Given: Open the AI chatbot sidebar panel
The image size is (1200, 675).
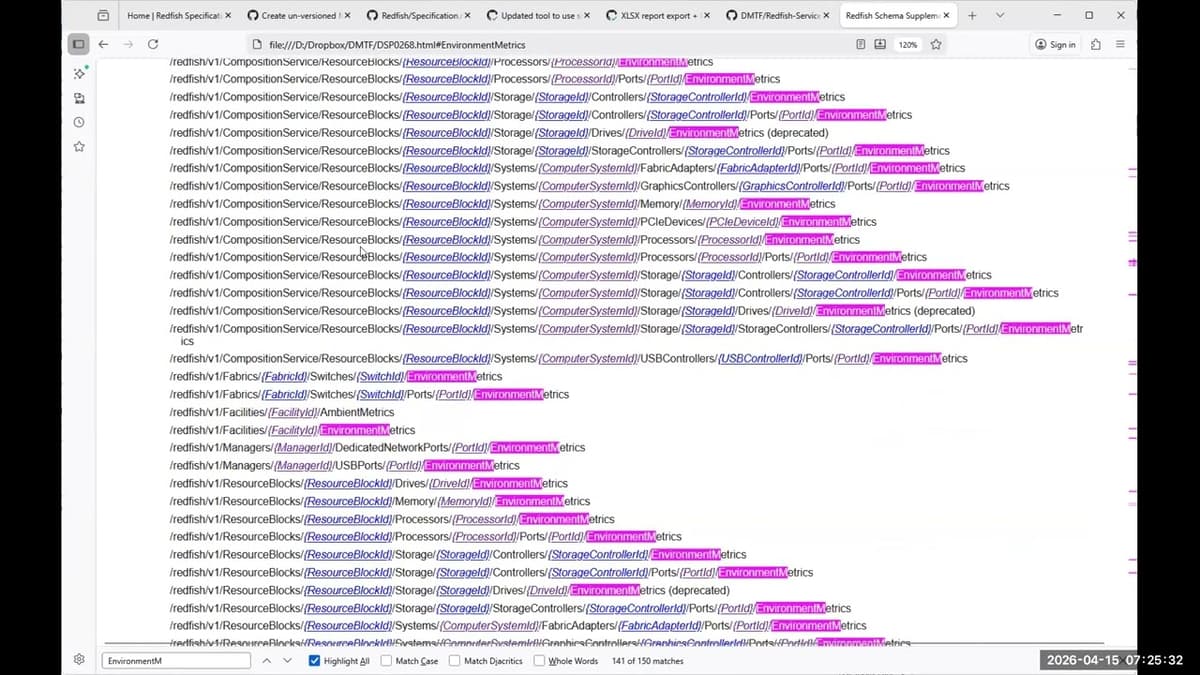Looking at the screenshot, I should point(79,74).
